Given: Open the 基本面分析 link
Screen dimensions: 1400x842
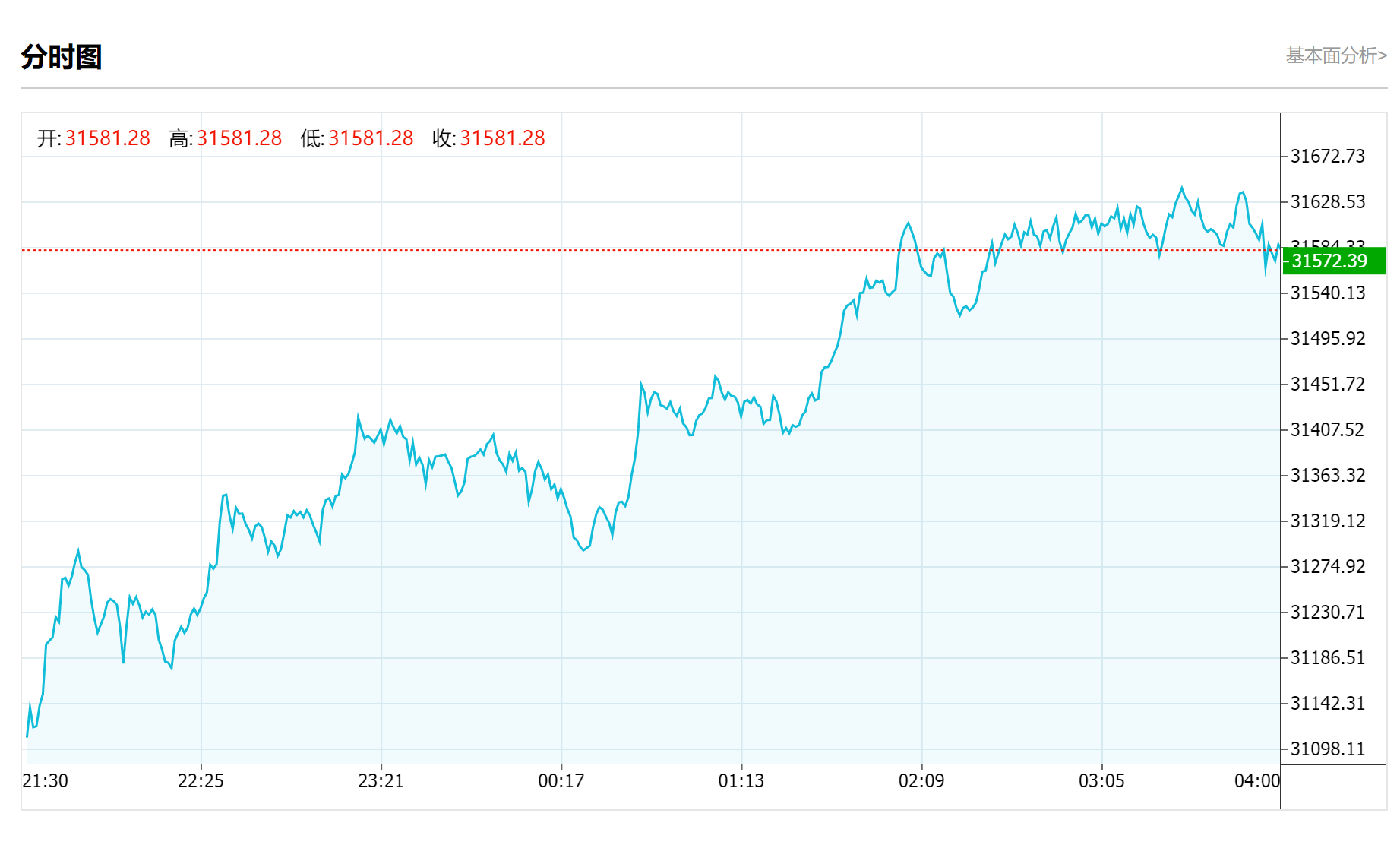Looking at the screenshot, I should point(1335,55).
